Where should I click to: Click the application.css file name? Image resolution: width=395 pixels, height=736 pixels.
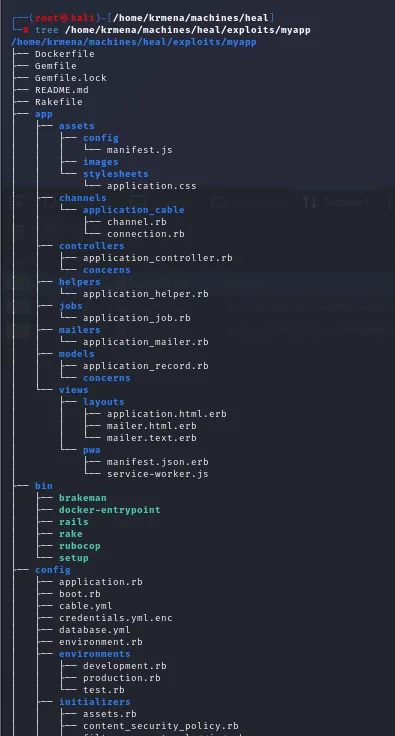152,186
